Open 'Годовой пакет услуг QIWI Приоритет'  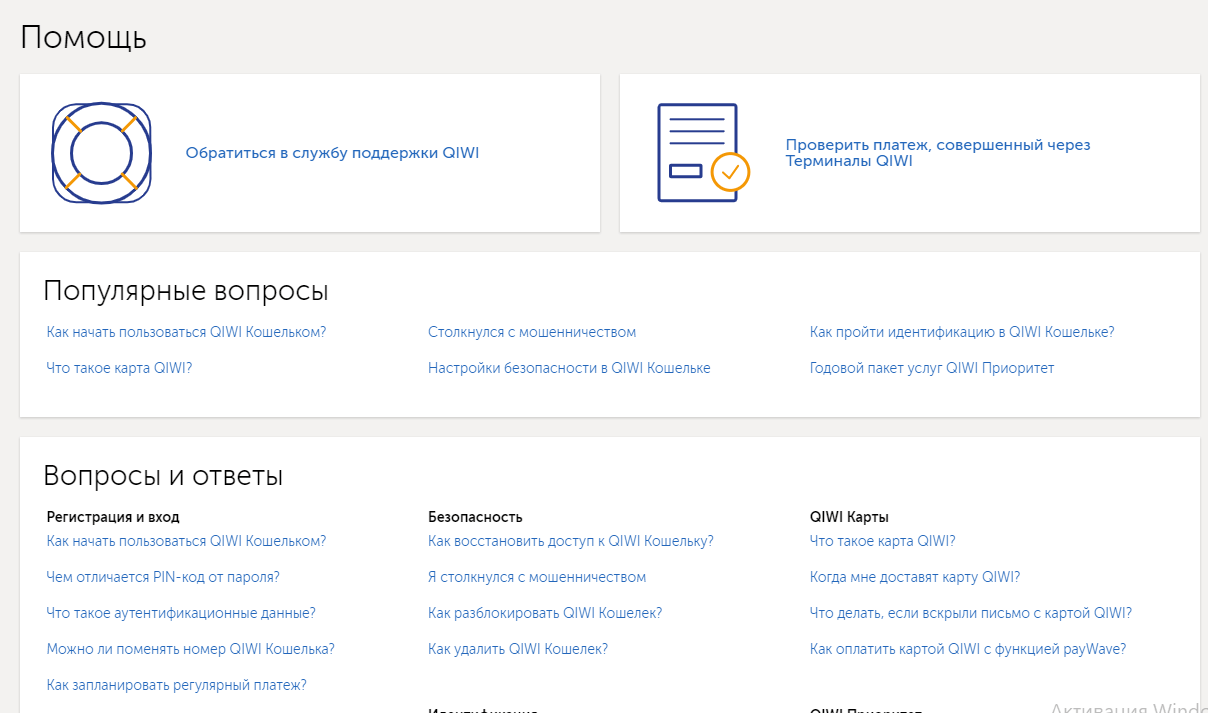(x=932, y=368)
